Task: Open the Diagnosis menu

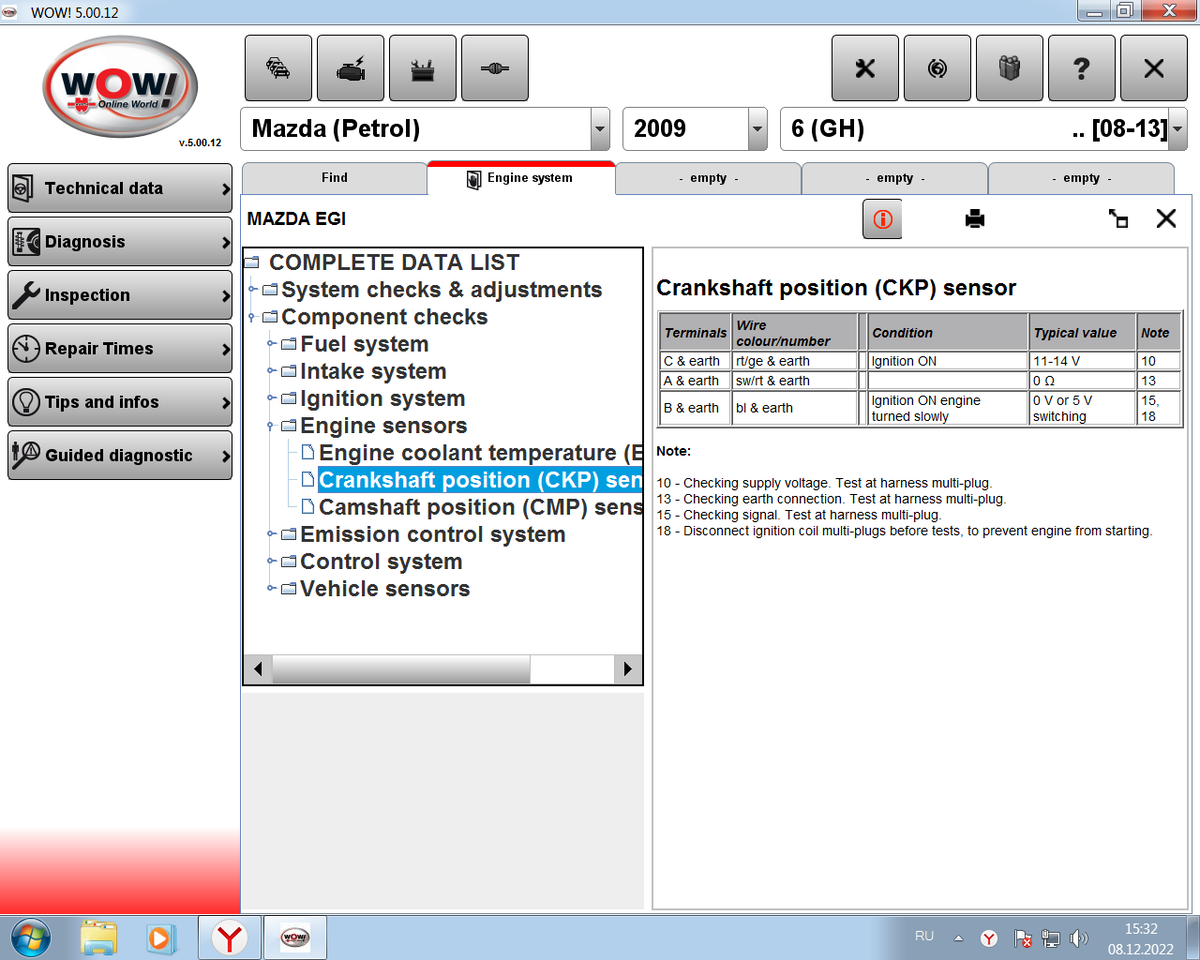Action: coord(120,242)
